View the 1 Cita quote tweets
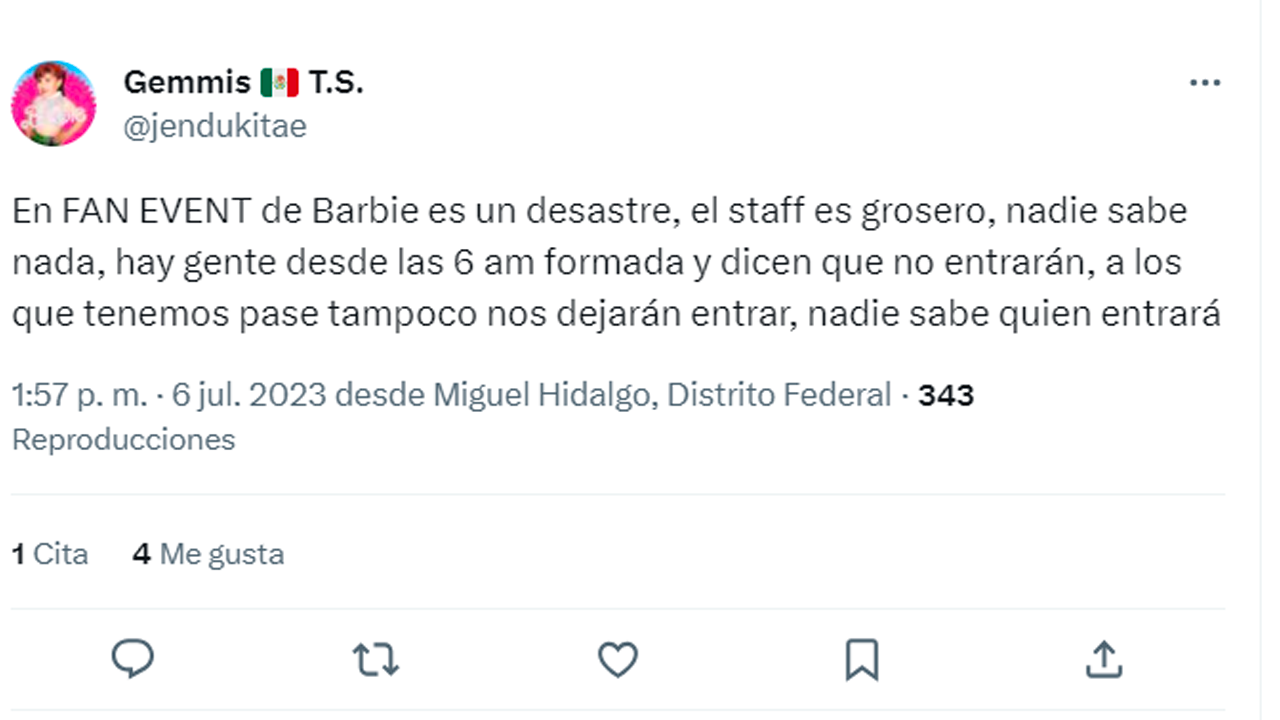Screen dimensions: 1280x720 (50, 553)
